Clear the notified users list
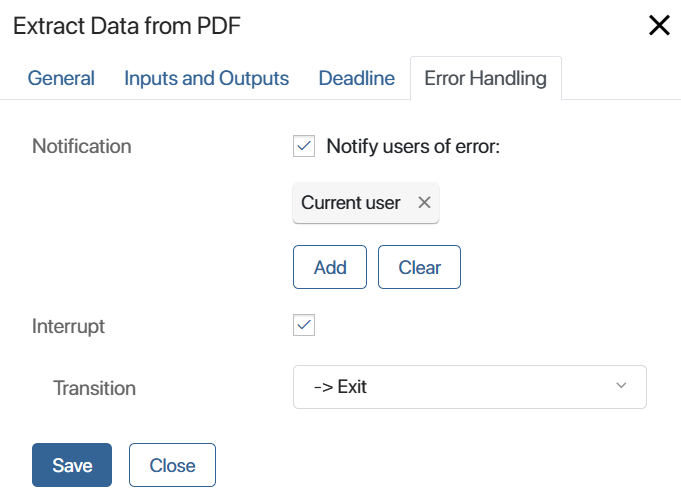Screen dimensions: 681x492 419,267
